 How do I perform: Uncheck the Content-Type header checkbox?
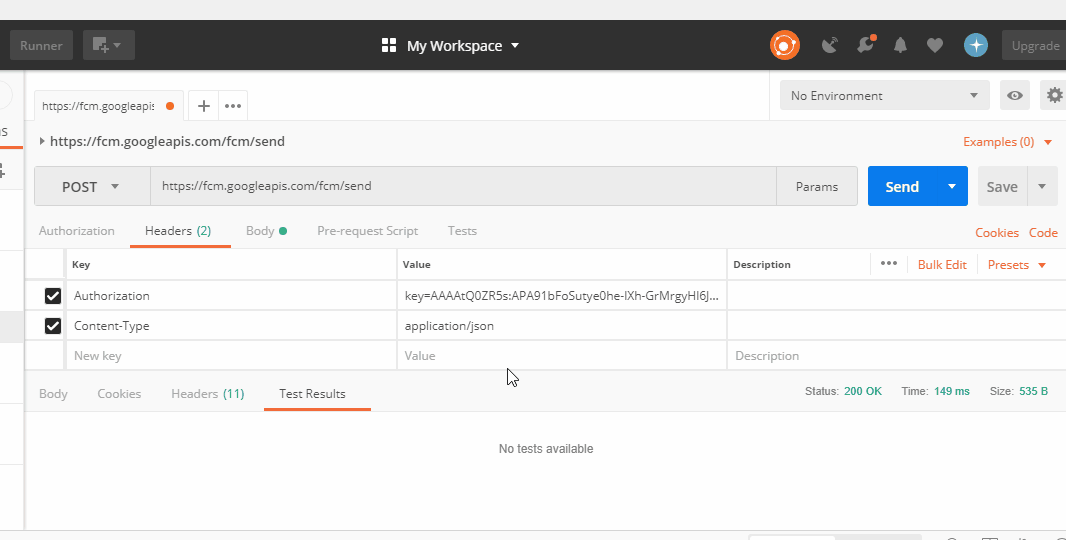(52, 326)
